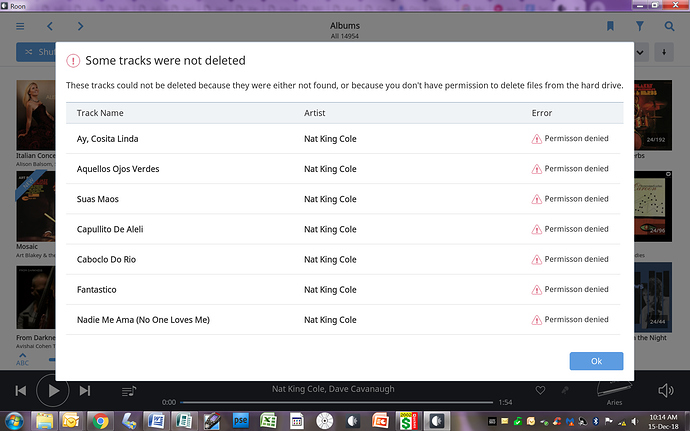Viewport: 690px width, 431px height.
Task: Click the down-arrow sort direction button
Action: pos(664,52)
